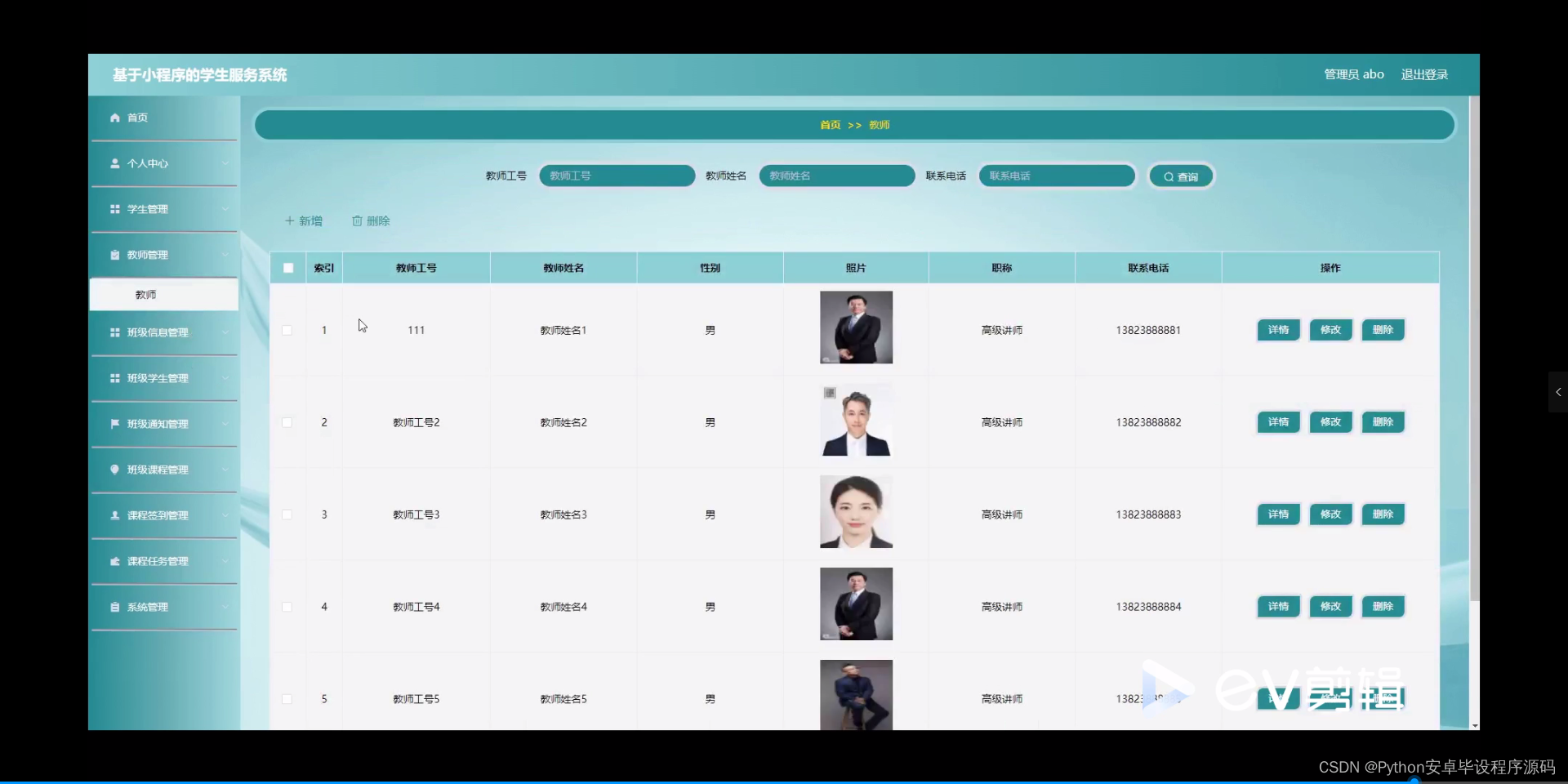The image size is (1568, 784).
Task: Expand the 班级信息管理 menu chevron
Action: pyautogui.click(x=226, y=332)
